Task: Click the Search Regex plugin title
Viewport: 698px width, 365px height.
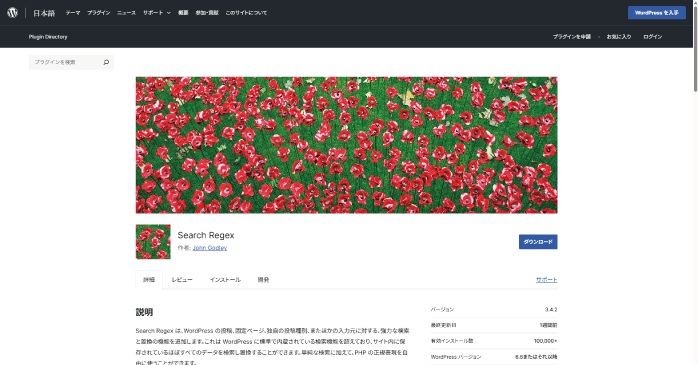Action: tap(206, 235)
